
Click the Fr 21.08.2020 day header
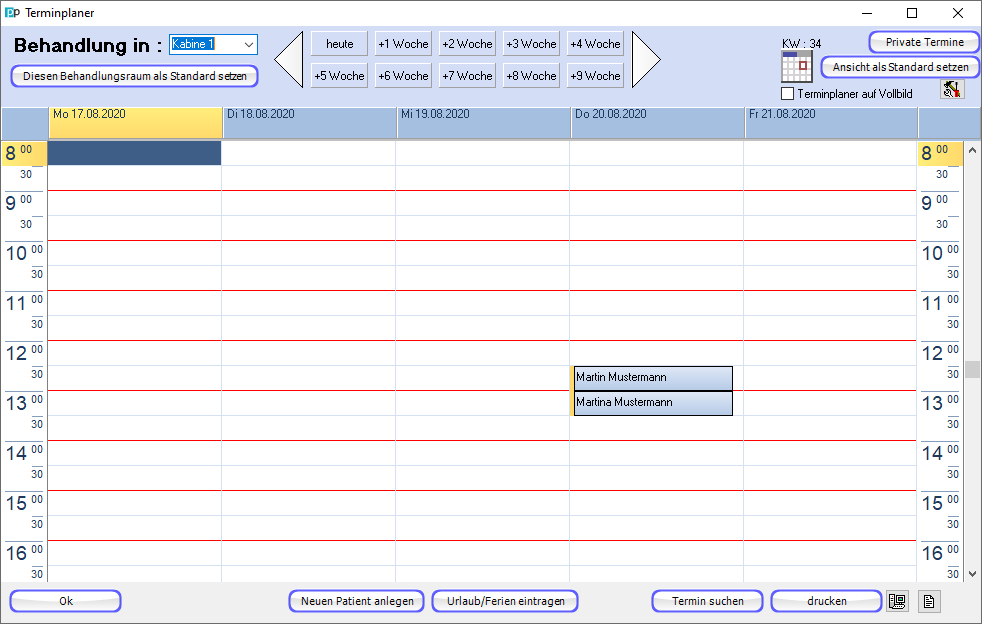click(x=832, y=122)
